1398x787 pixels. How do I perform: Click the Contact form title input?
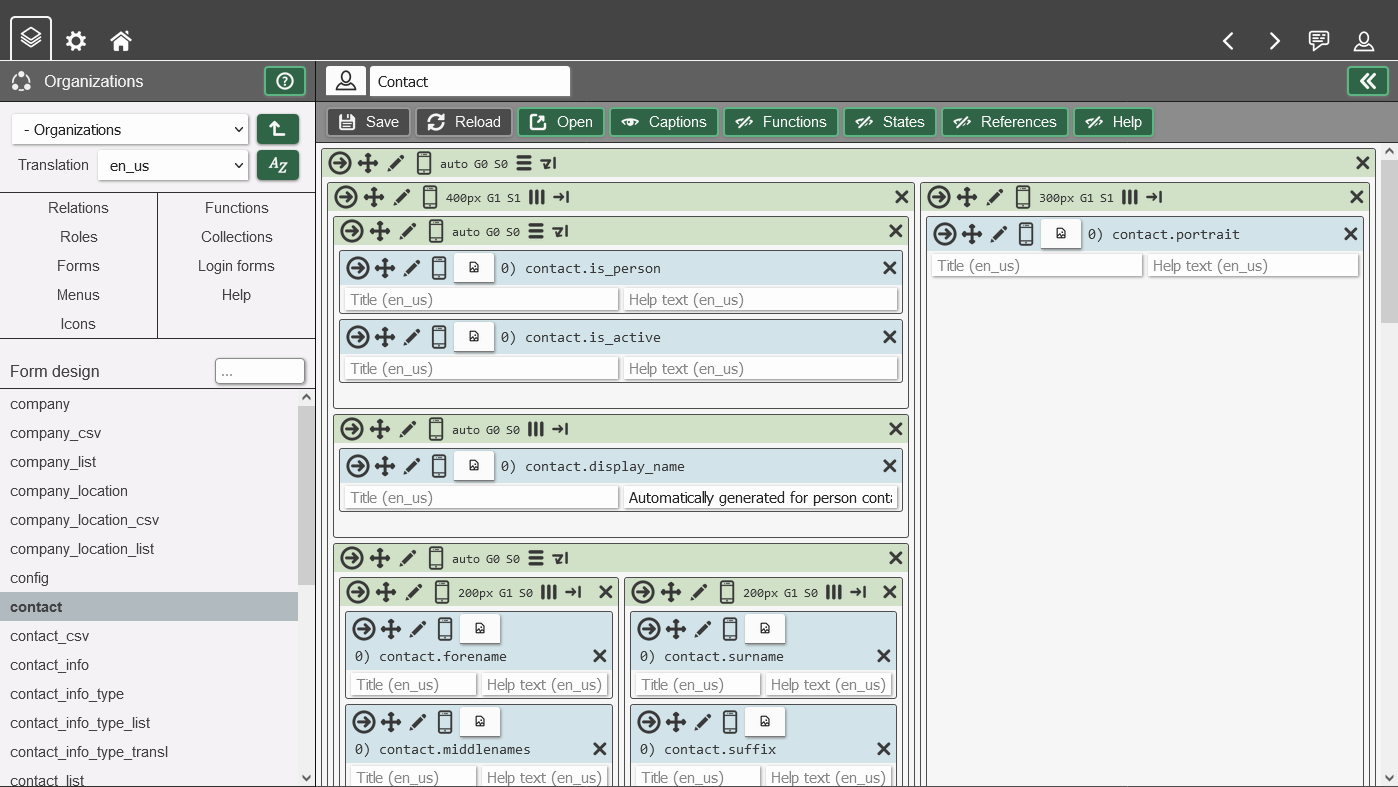point(470,81)
